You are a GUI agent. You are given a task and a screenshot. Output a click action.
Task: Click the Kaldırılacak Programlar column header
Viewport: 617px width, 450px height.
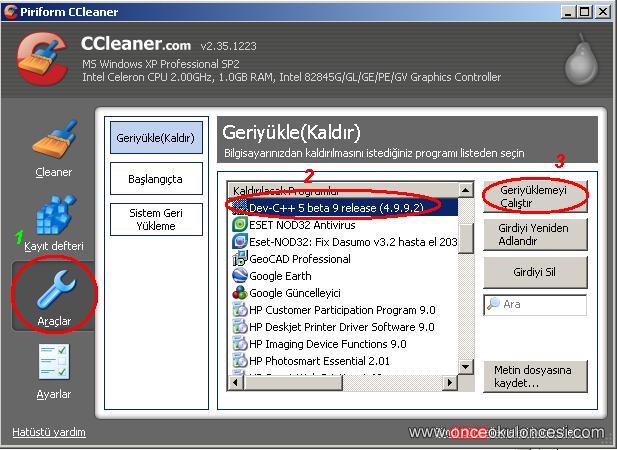343,190
